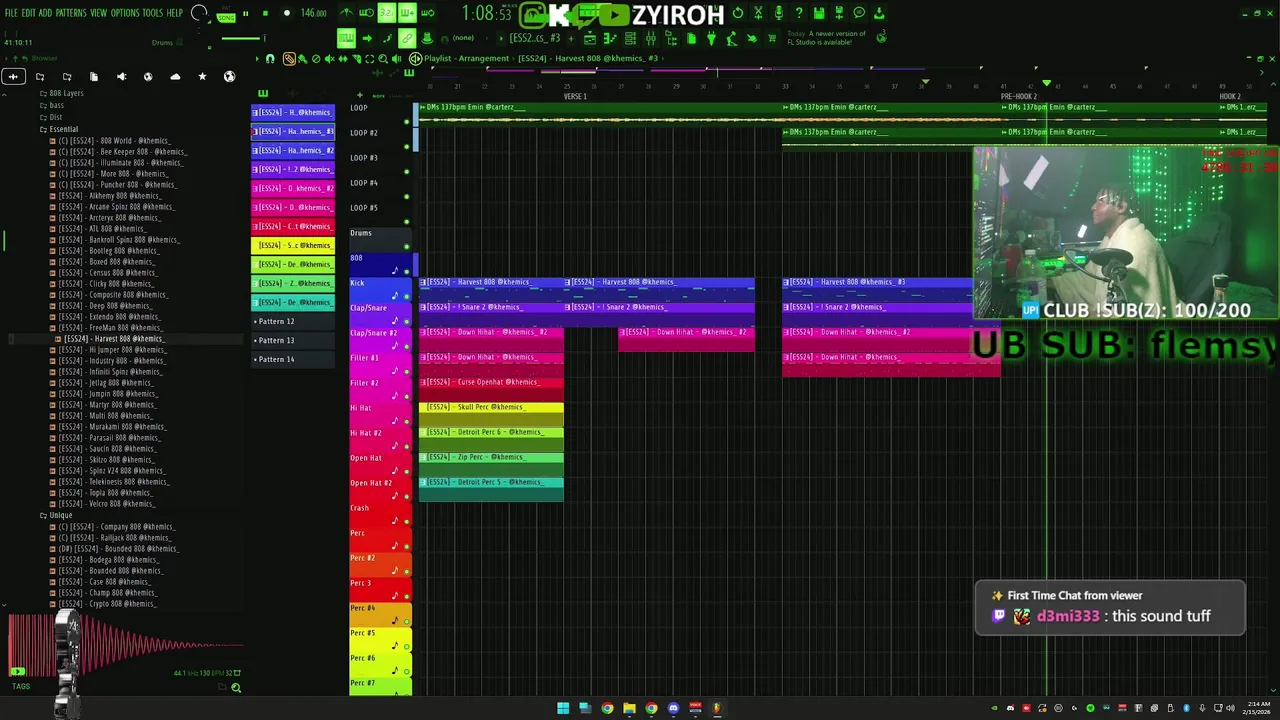Open the TOOLS menu
The image size is (1280, 720).
[x=152, y=13]
